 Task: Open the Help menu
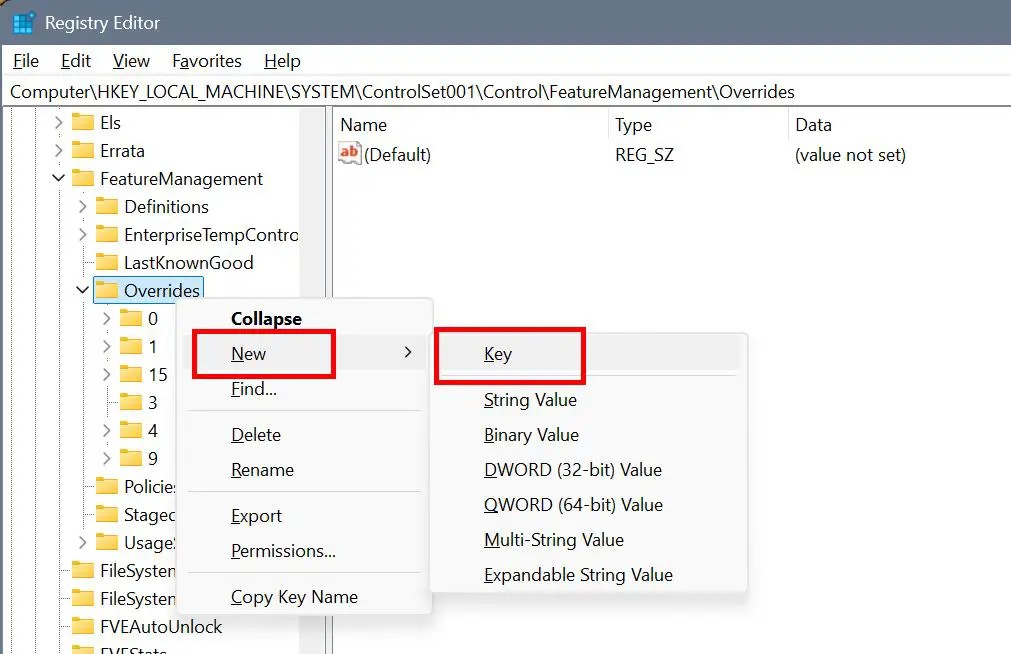tap(282, 61)
